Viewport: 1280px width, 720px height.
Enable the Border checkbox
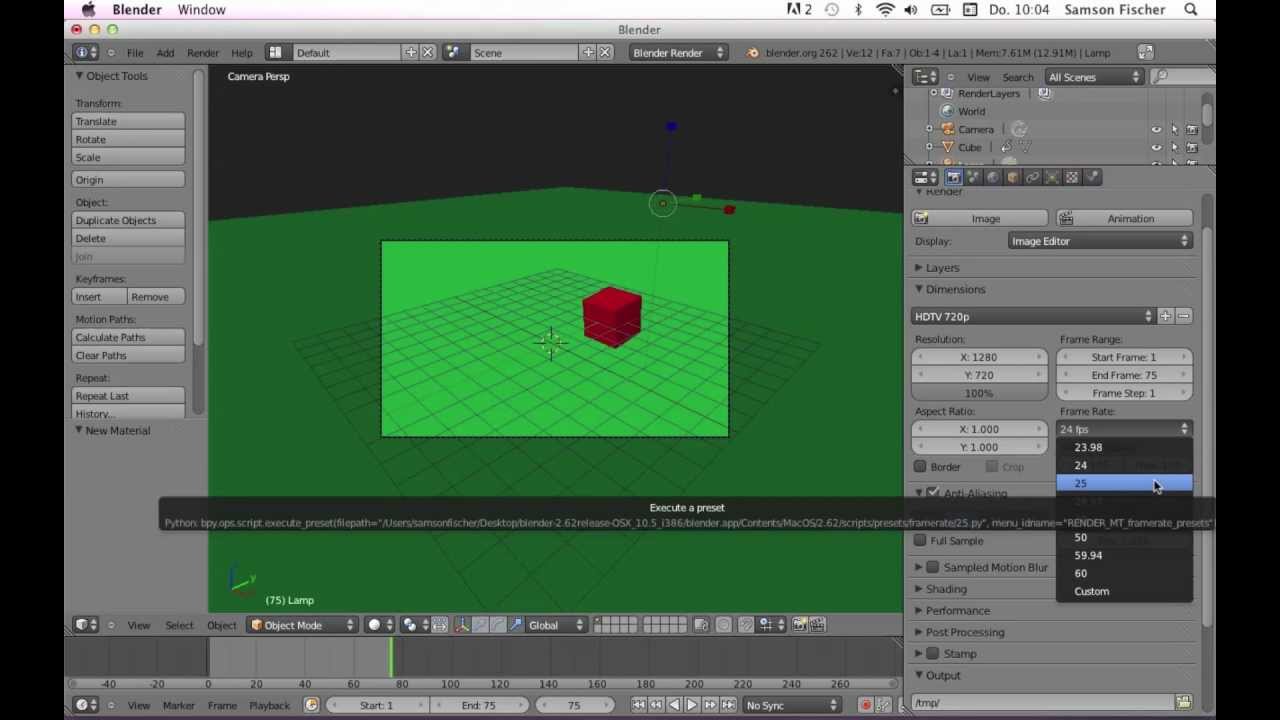click(x=920, y=467)
